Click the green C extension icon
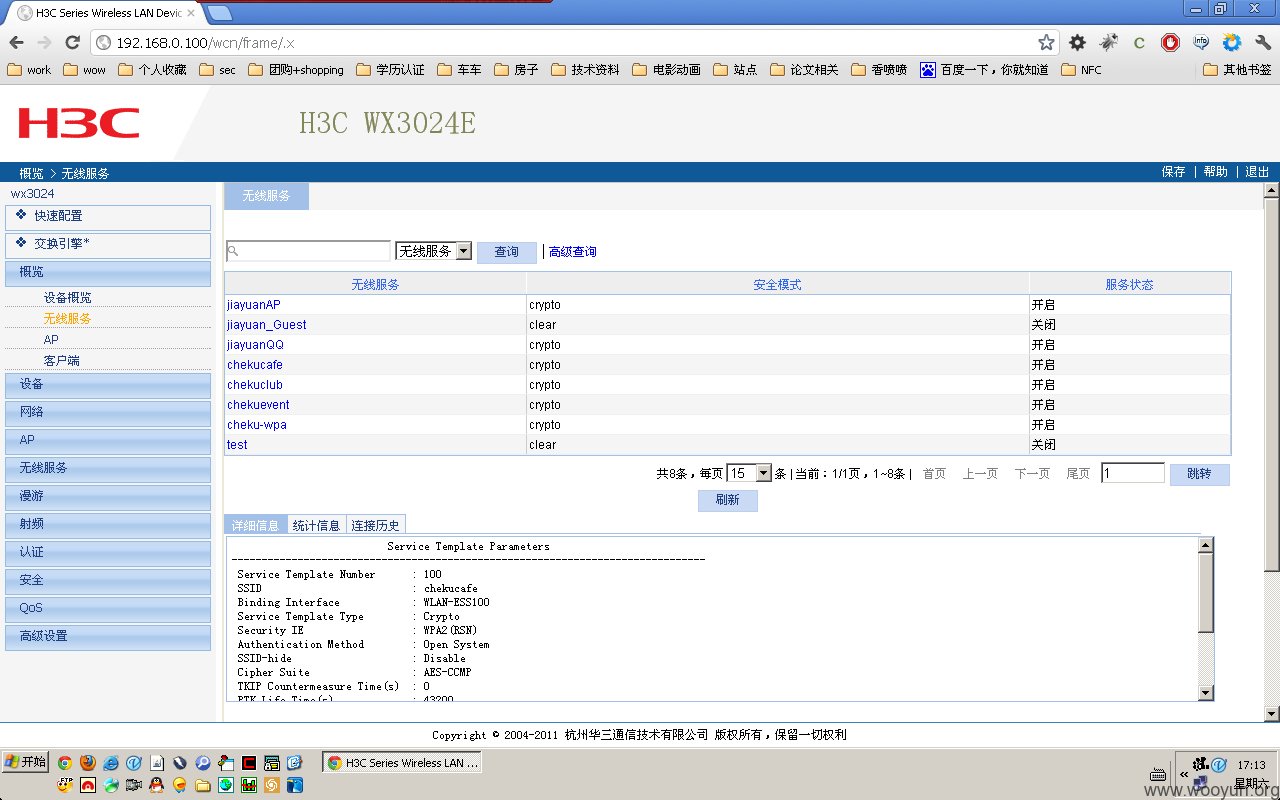 point(1139,42)
